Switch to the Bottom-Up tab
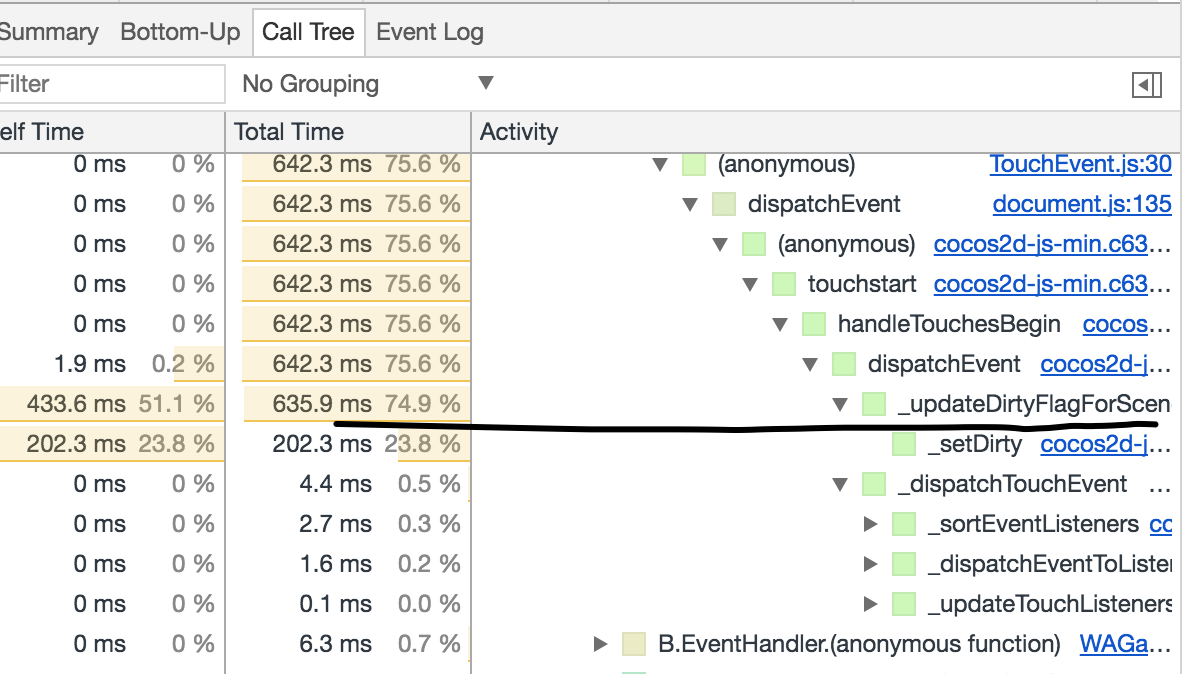Screen dimensions: 1182x674 [x=180, y=32]
